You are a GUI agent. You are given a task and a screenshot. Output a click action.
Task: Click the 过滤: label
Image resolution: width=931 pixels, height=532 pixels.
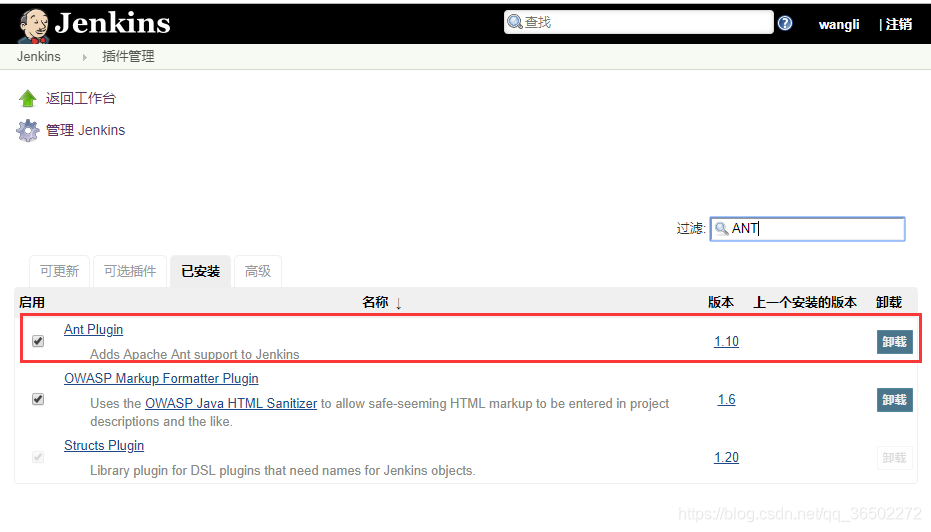691,229
